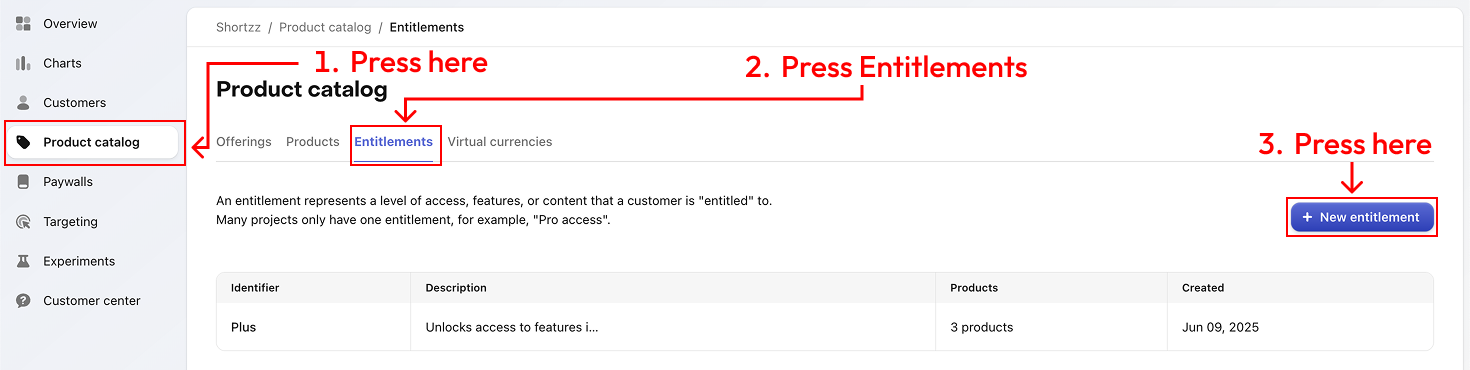Click the Overview grid icon in sidebar
Viewport: 1470px width, 370px height.
[23, 23]
